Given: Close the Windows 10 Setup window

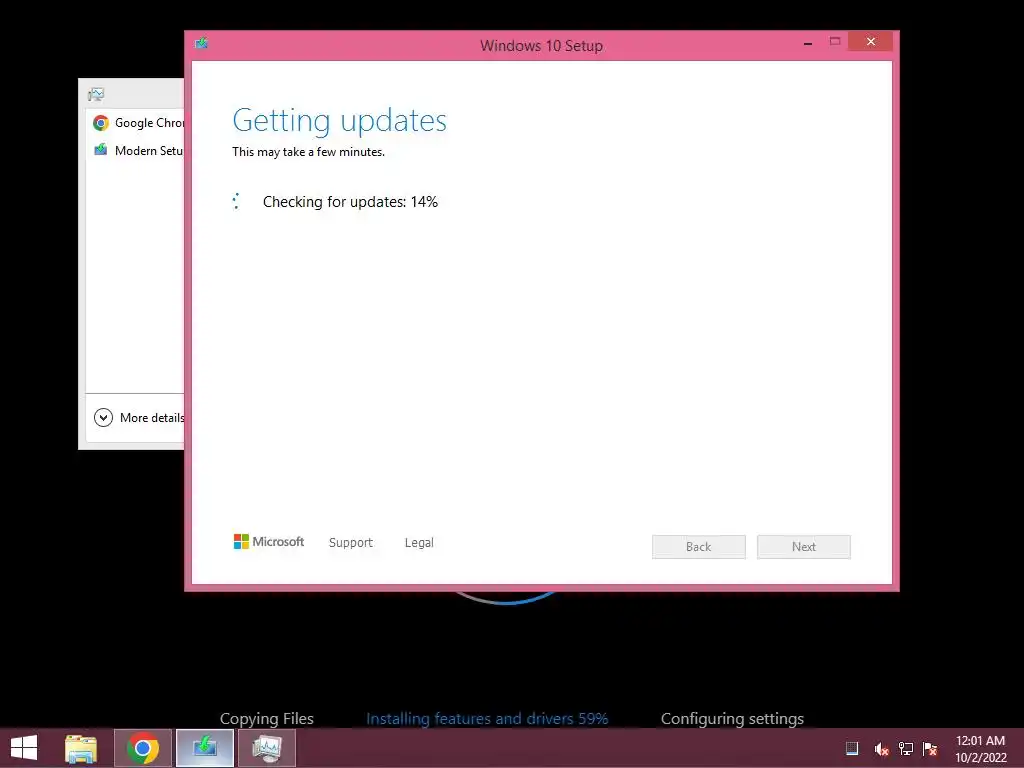Looking at the screenshot, I should [x=871, y=41].
